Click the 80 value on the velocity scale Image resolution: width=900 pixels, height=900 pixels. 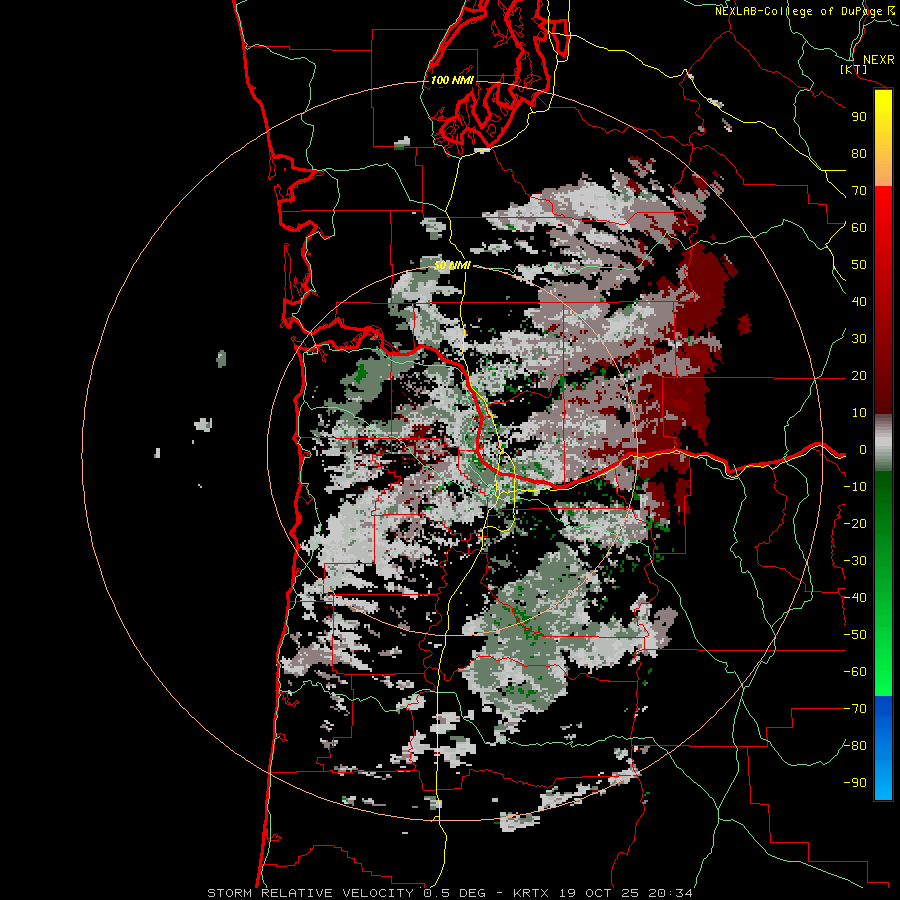[x=859, y=153]
